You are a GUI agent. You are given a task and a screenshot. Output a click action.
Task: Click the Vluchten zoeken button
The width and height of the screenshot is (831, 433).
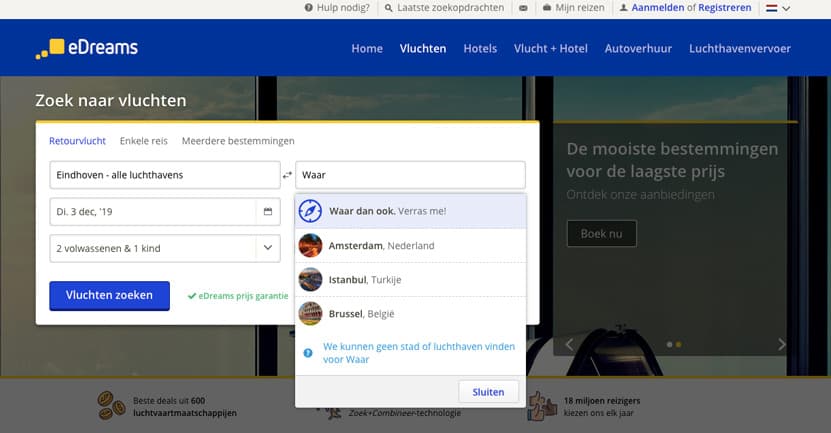110,296
